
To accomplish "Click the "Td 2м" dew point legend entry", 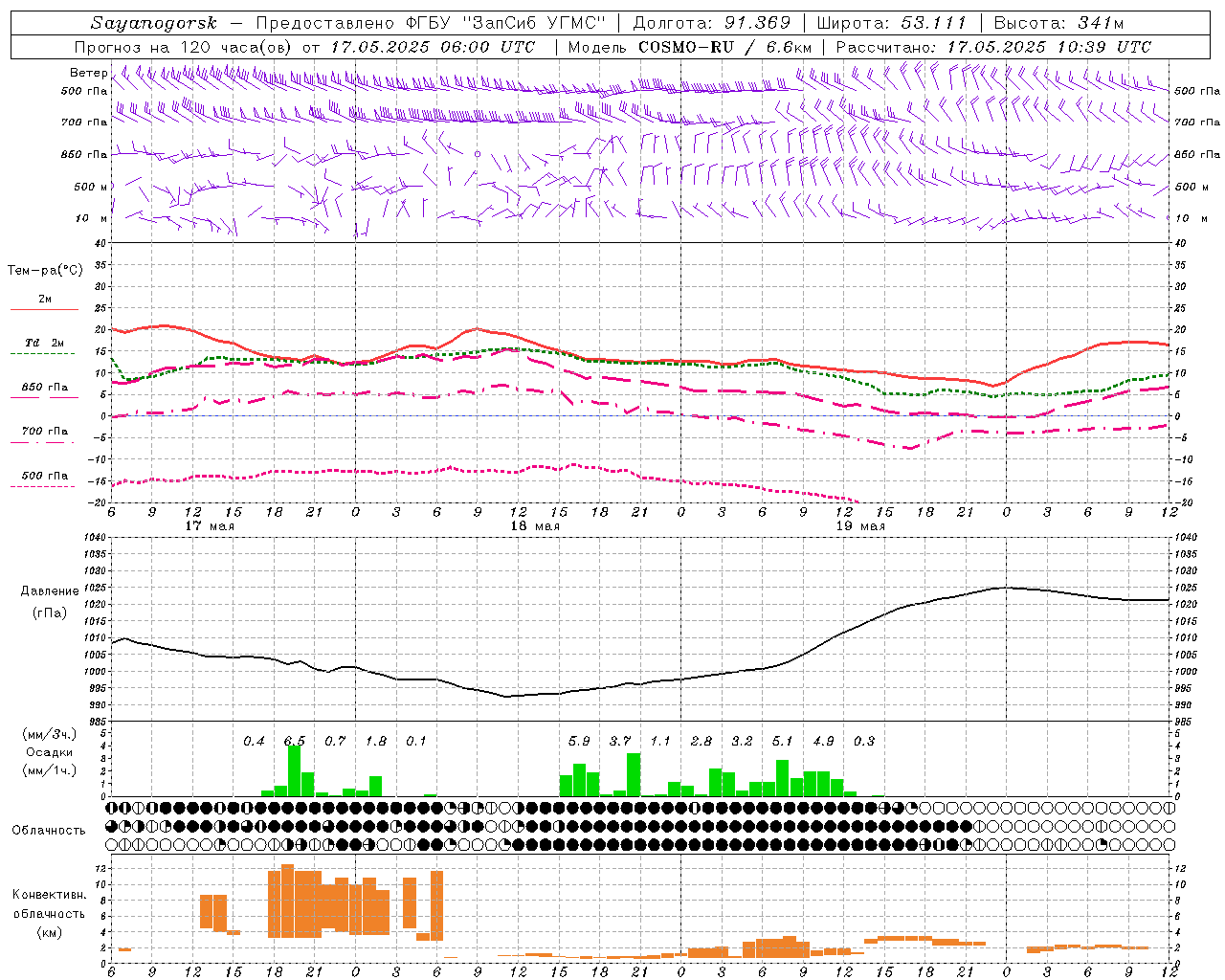I will pyautogui.click(x=44, y=343).
